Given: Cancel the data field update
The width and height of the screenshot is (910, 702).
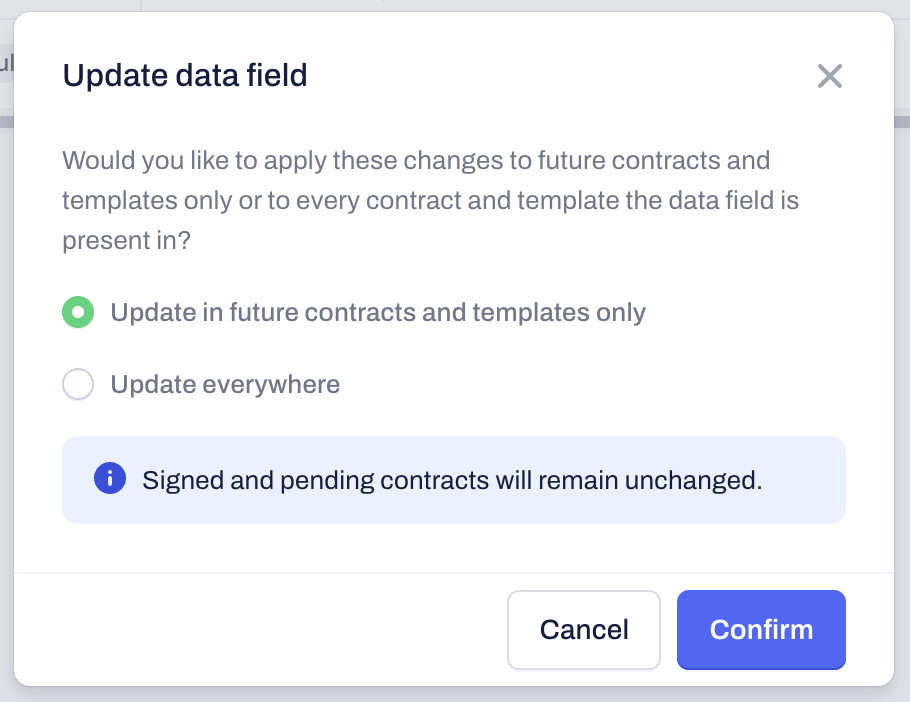Looking at the screenshot, I should tap(584, 629).
